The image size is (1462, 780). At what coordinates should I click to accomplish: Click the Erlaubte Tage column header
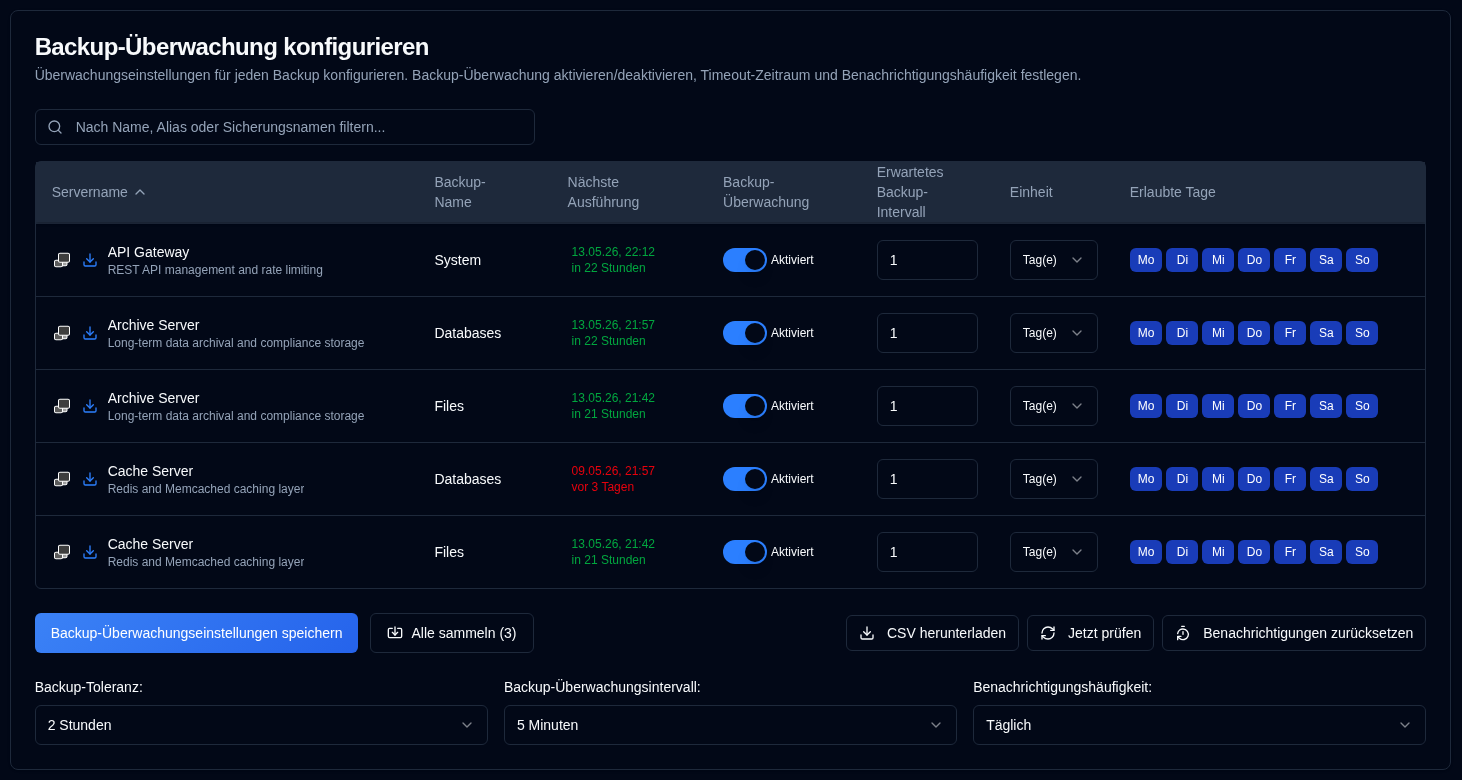pos(1172,192)
